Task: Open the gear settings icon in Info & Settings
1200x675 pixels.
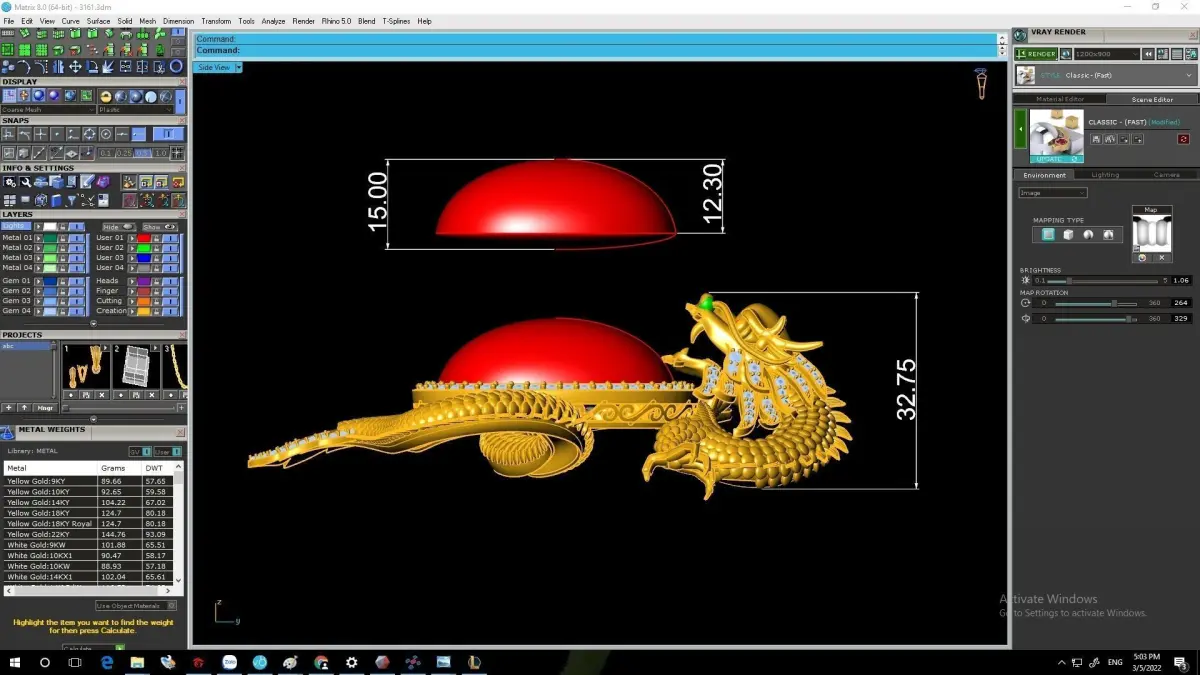Action: tap(9, 182)
